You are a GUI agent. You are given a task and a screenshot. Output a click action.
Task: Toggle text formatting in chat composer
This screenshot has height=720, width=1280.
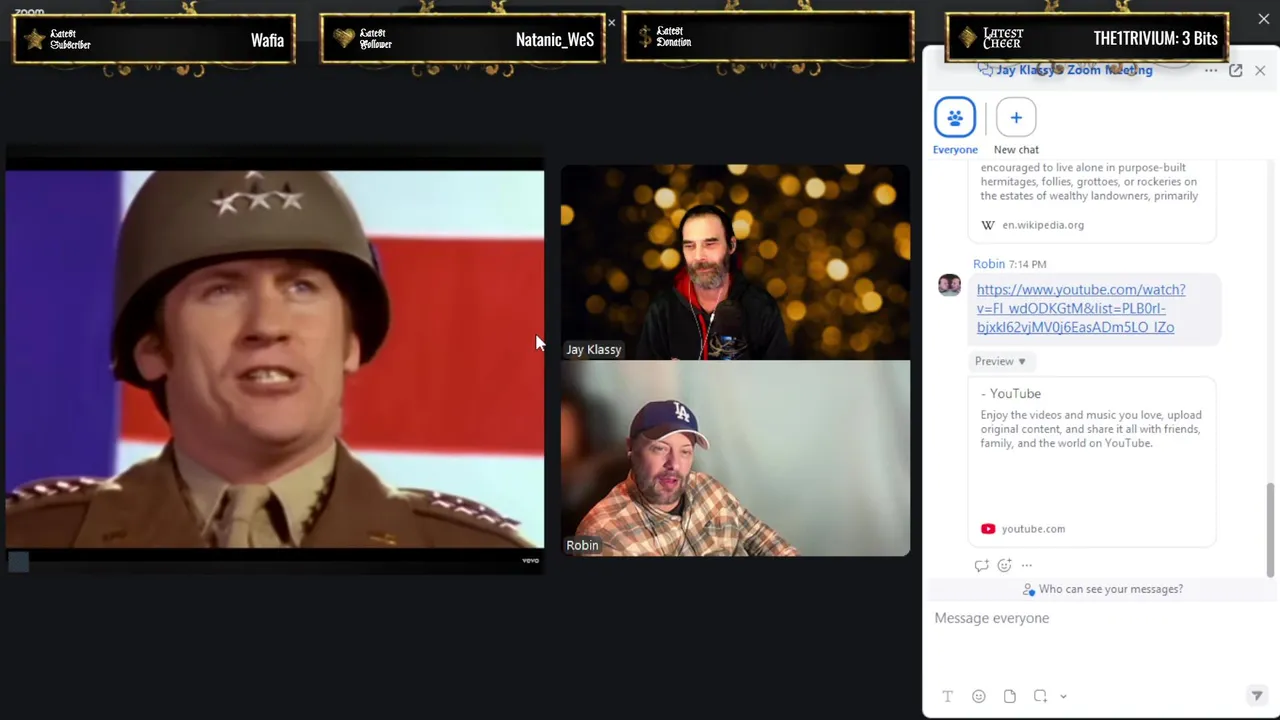click(x=948, y=696)
